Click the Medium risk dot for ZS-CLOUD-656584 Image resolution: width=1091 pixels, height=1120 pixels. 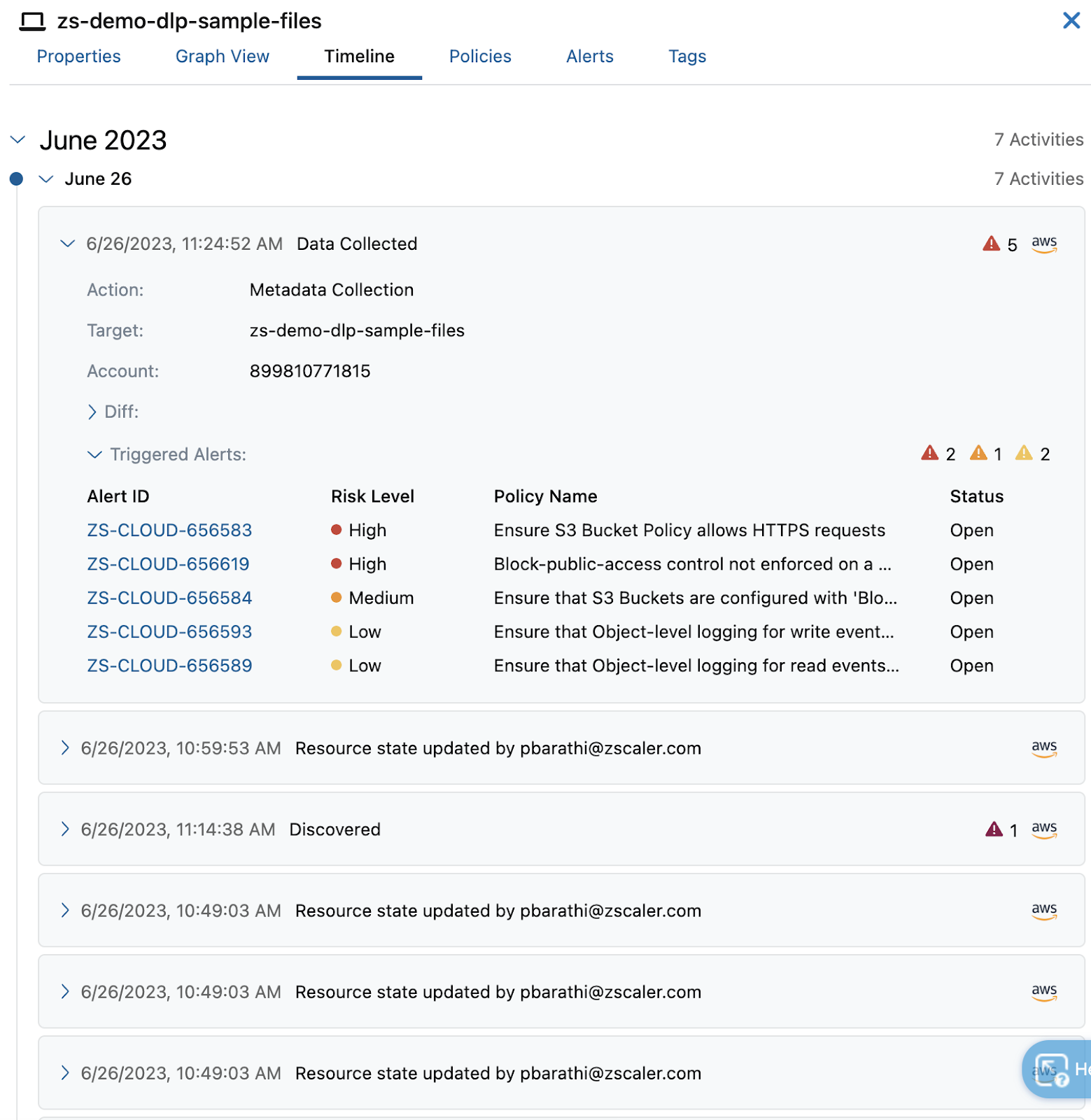(x=336, y=597)
